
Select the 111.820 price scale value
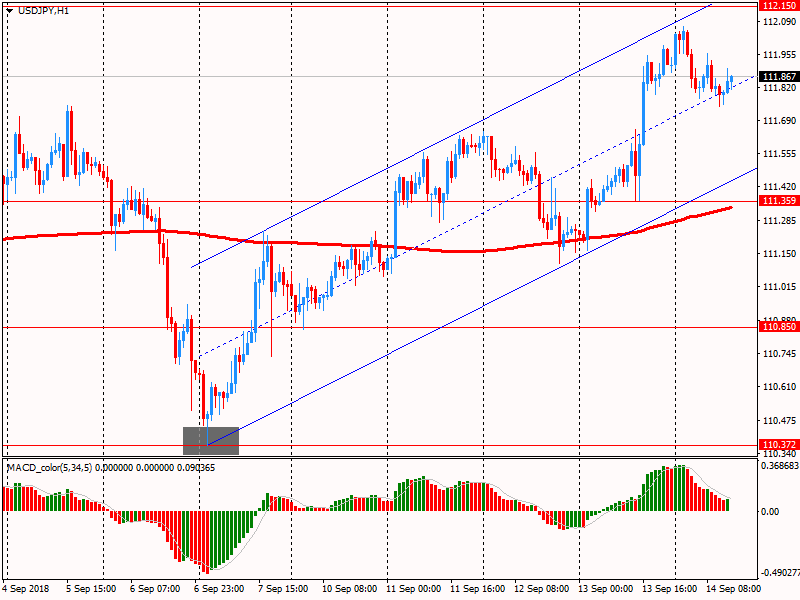pyautogui.click(x=779, y=88)
